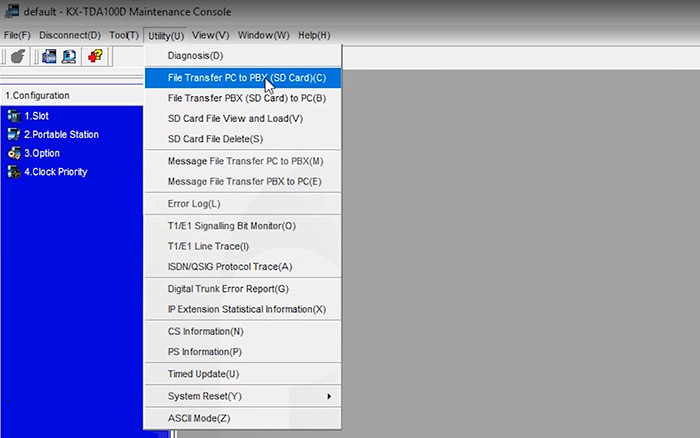Open the 2.Portable Station entry

(61, 134)
